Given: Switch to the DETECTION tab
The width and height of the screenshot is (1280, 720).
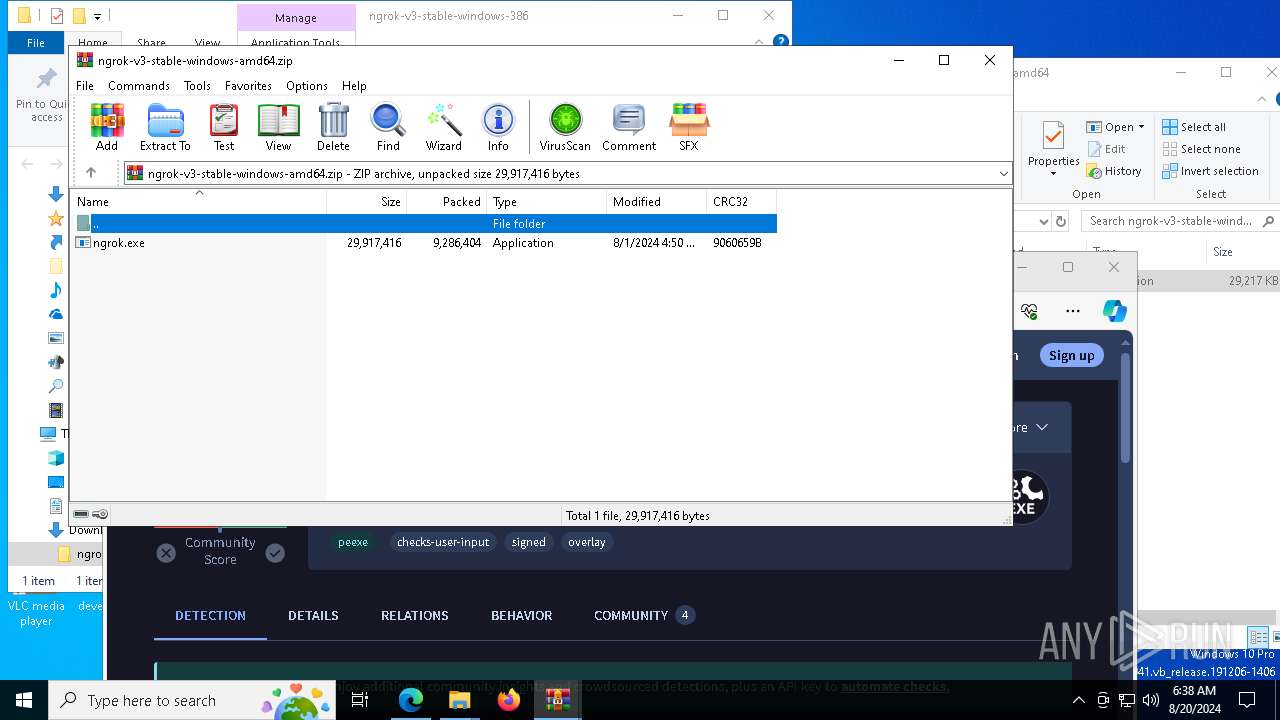Looking at the screenshot, I should (x=210, y=615).
